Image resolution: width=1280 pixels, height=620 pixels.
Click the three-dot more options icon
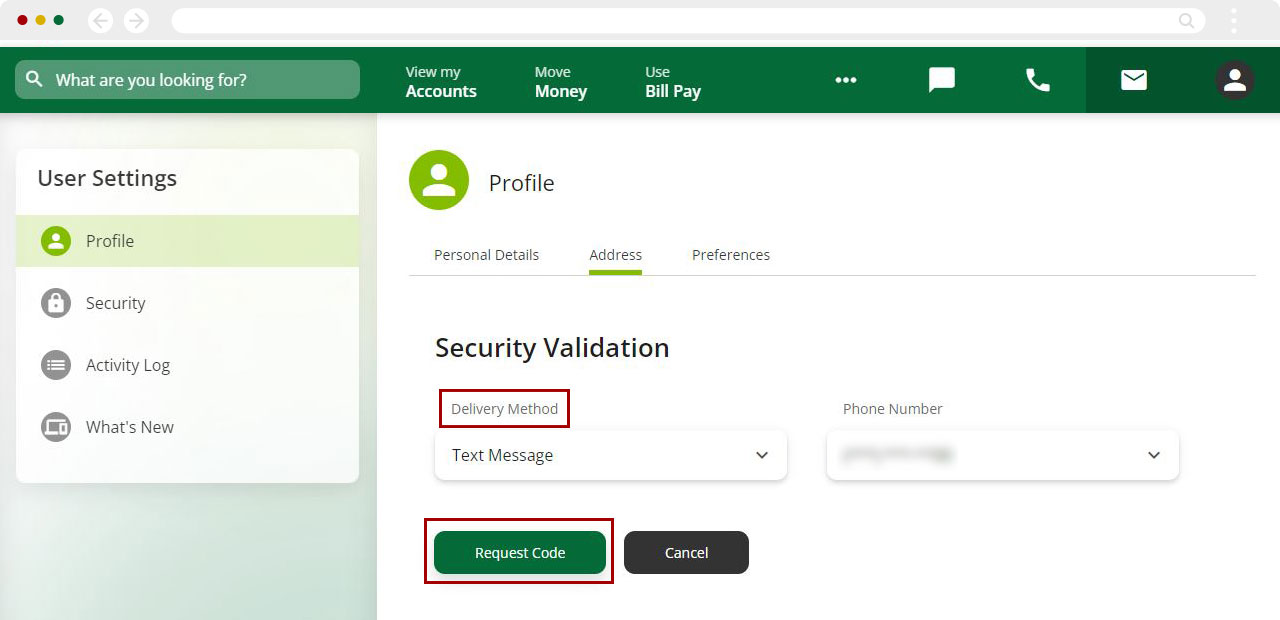[x=846, y=80]
